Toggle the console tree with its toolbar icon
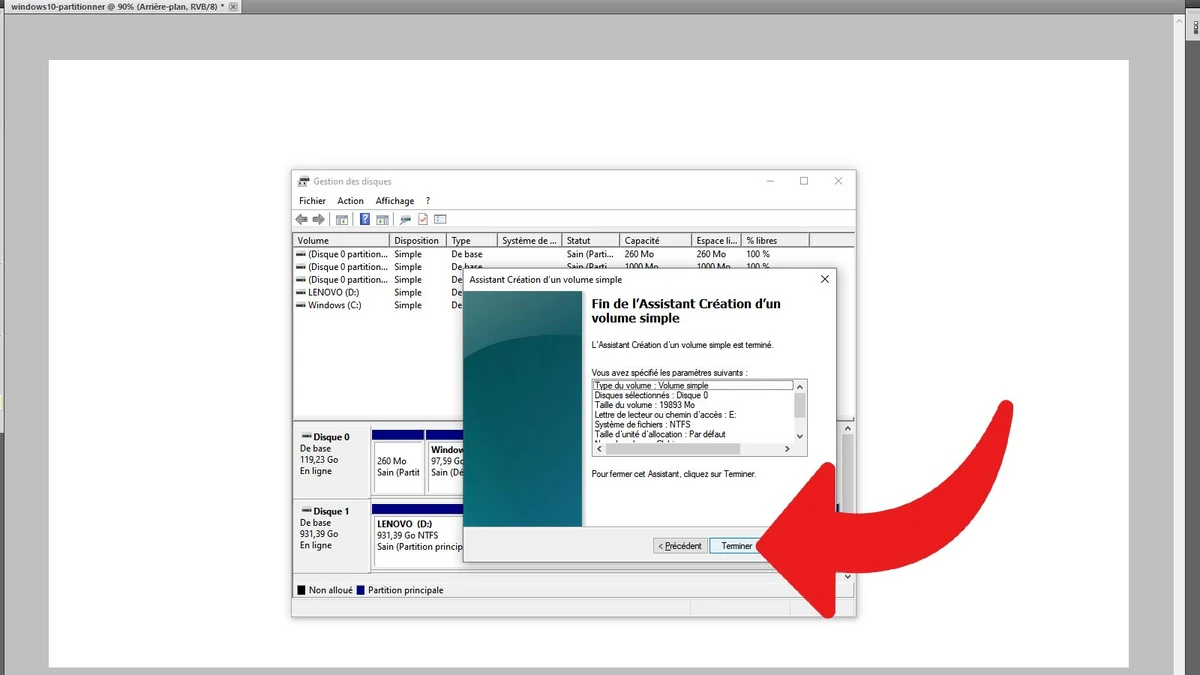Screen dimensions: 1200x675 pyautogui.click(x=340, y=219)
